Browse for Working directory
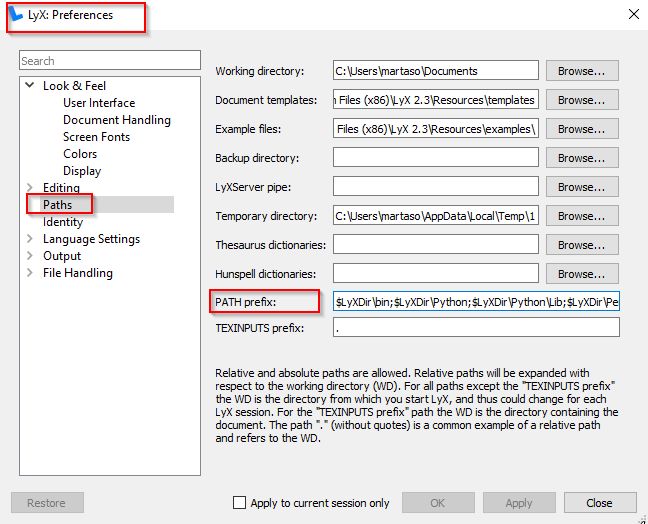 (582, 71)
